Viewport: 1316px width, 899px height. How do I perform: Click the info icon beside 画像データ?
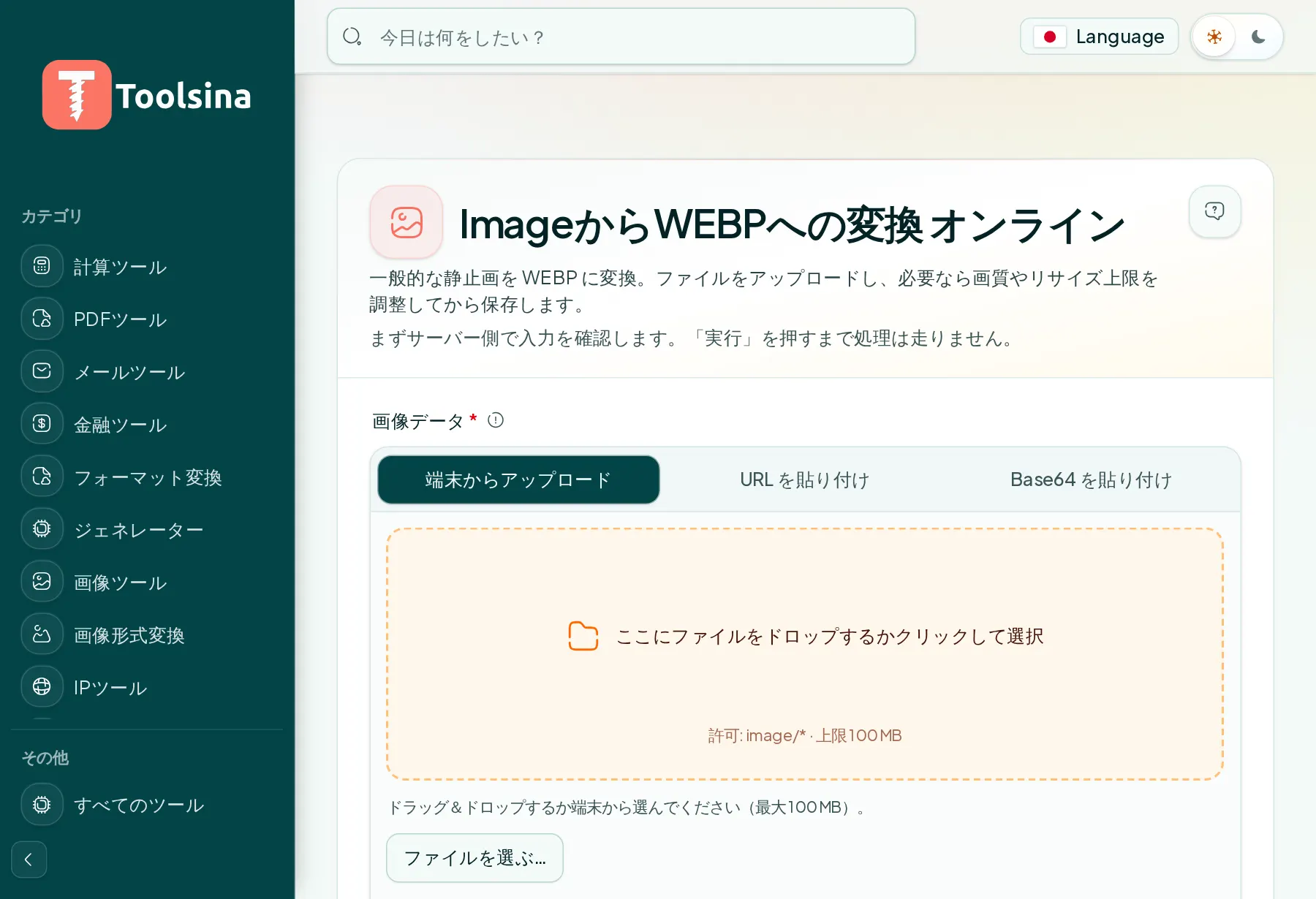click(496, 420)
